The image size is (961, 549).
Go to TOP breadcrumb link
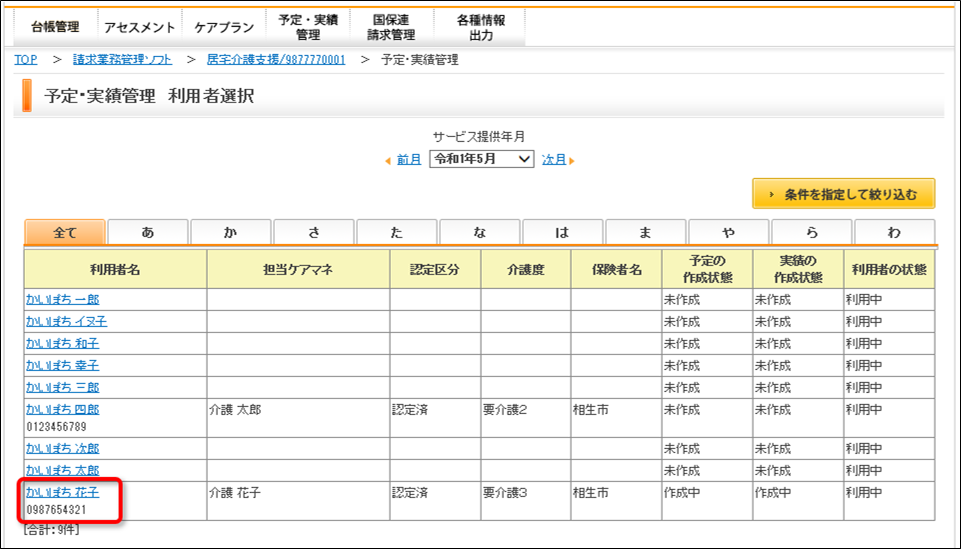tap(26, 59)
